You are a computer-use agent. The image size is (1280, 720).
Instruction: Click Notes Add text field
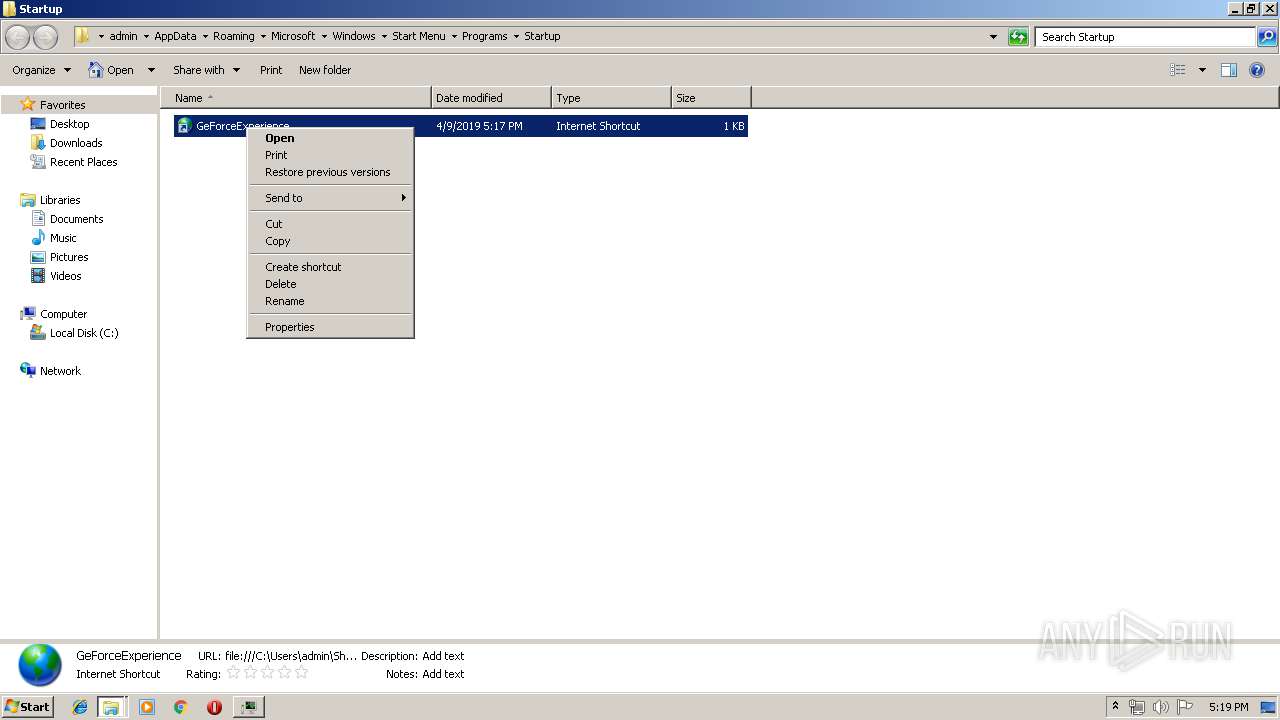(443, 674)
